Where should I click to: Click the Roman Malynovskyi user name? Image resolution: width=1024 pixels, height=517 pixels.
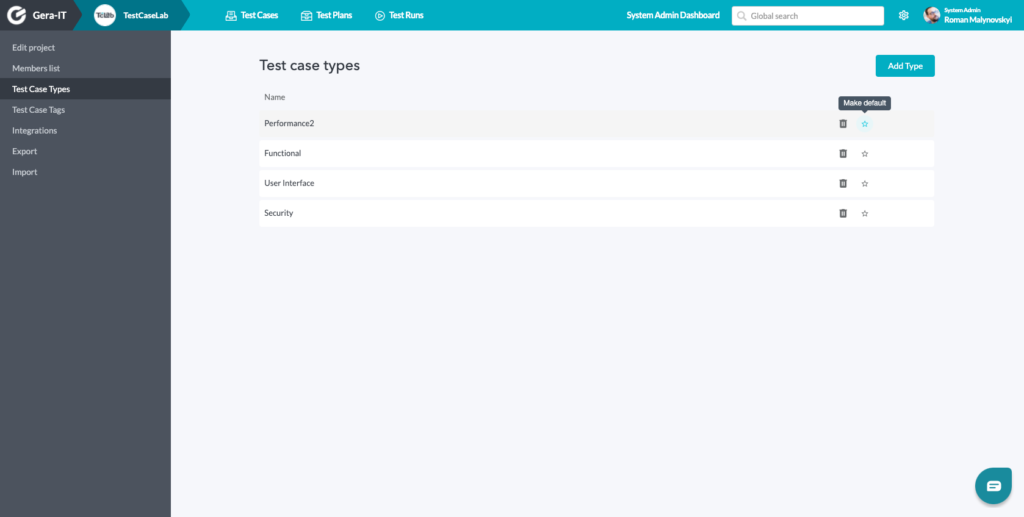tap(978, 20)
